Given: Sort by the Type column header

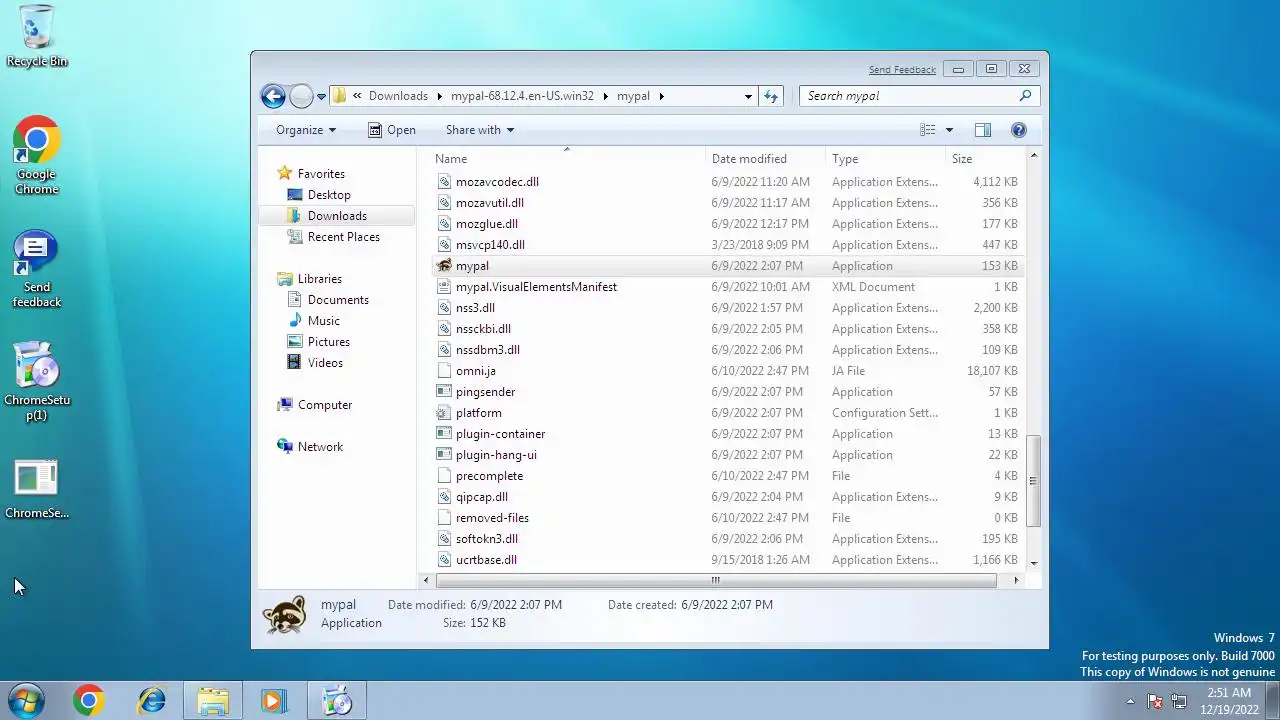Looking at the screenshot, I should 886,159.
